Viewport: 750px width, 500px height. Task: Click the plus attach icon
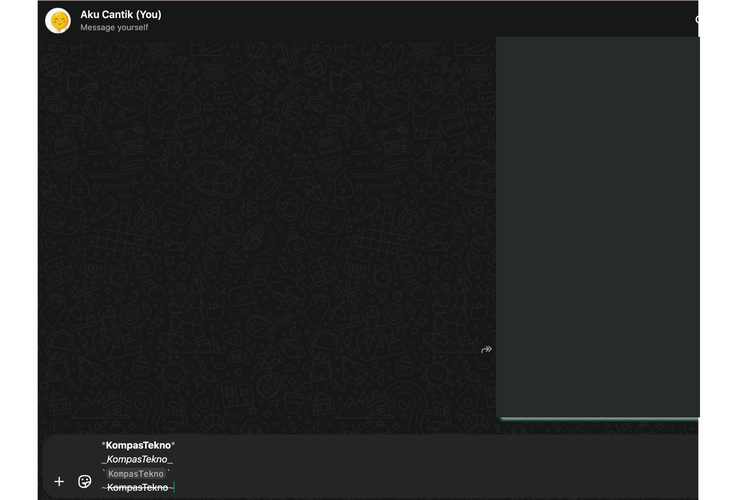click(x=59, y=481)
